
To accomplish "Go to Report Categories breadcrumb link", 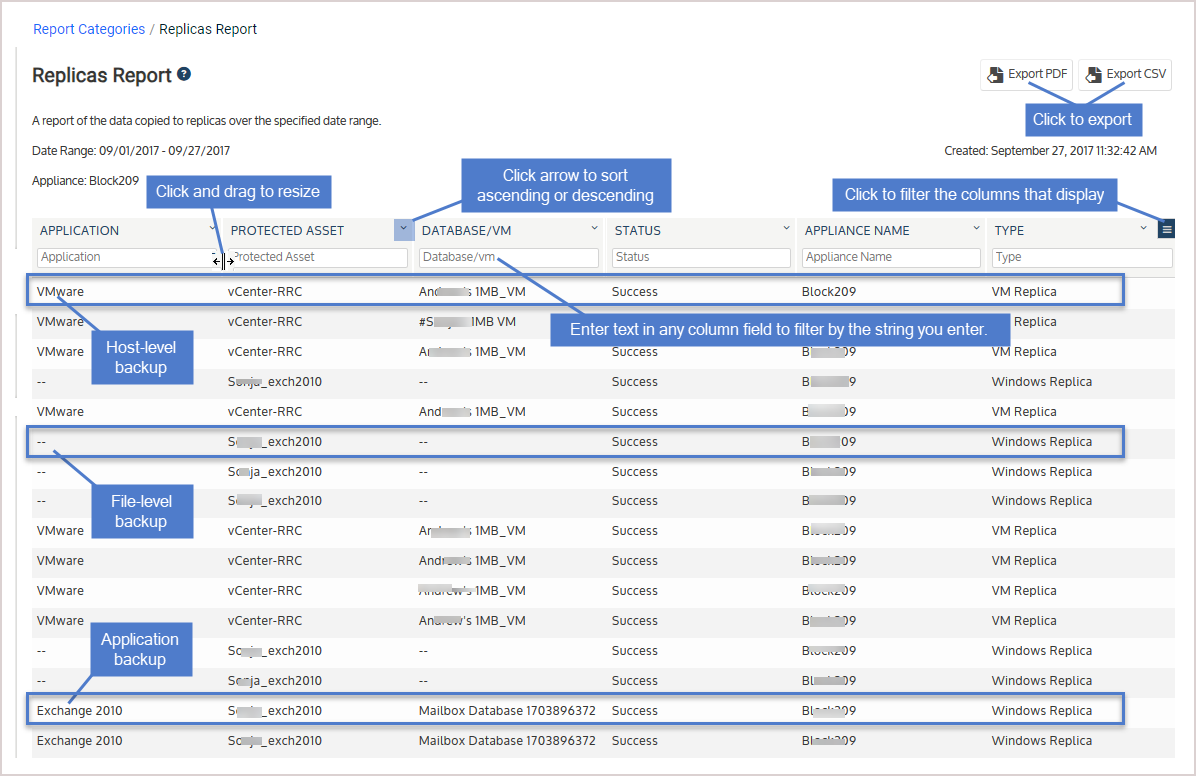I will point(89,29).
